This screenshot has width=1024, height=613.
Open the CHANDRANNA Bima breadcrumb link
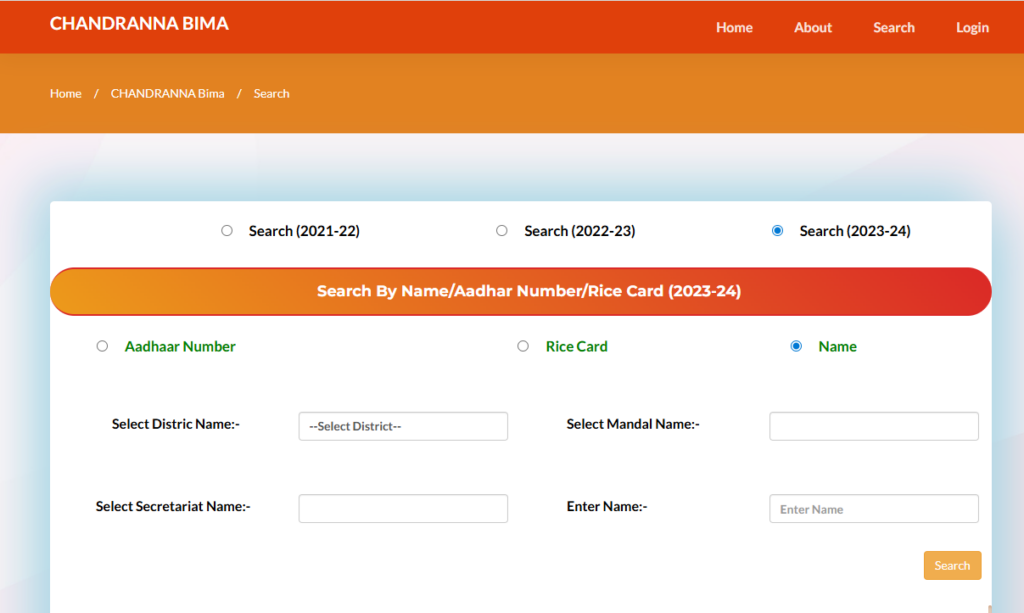[x=167, y=93]
